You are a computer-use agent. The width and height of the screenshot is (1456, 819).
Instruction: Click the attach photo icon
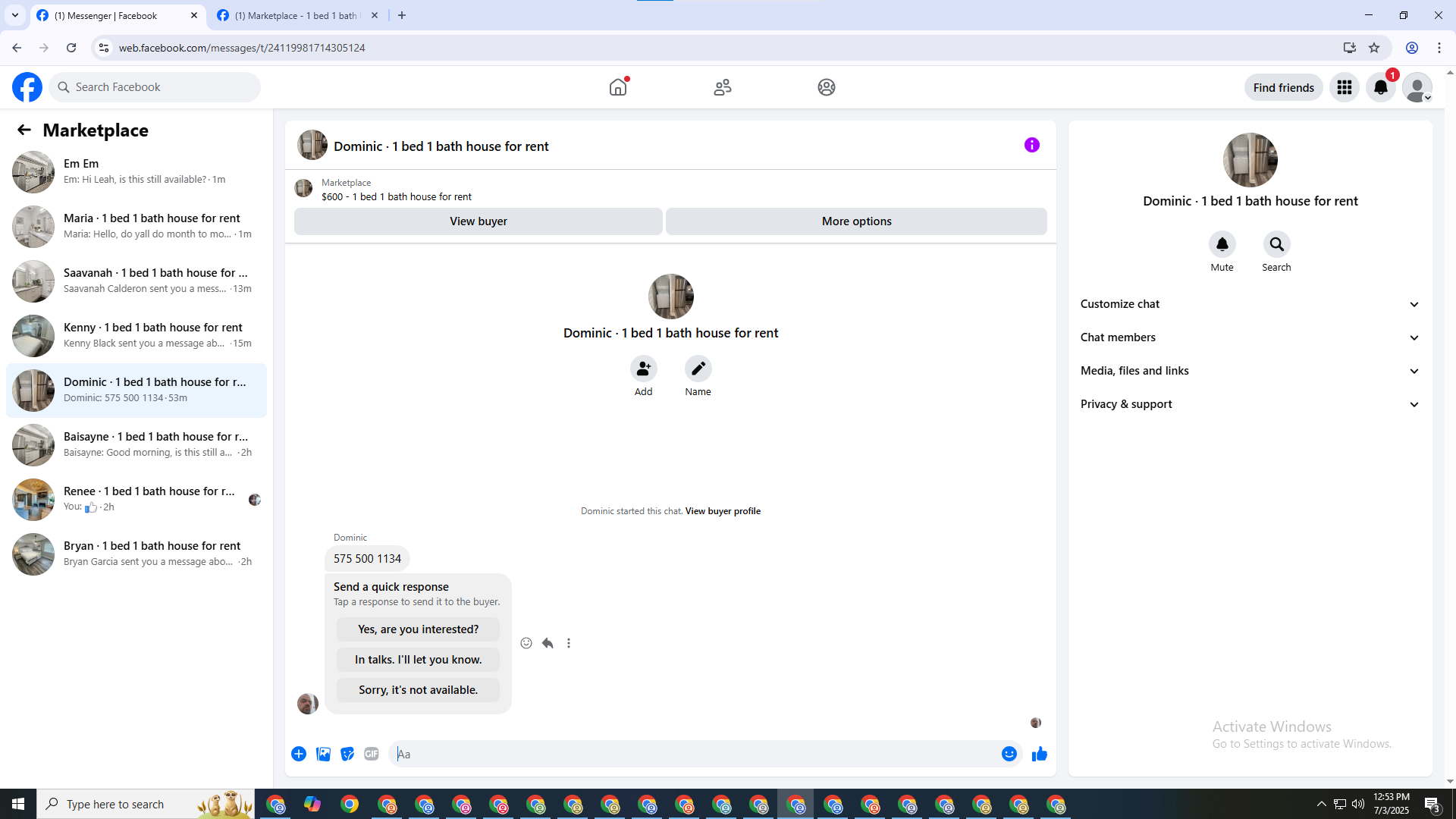pyautogui.click(x=323, y=754)
